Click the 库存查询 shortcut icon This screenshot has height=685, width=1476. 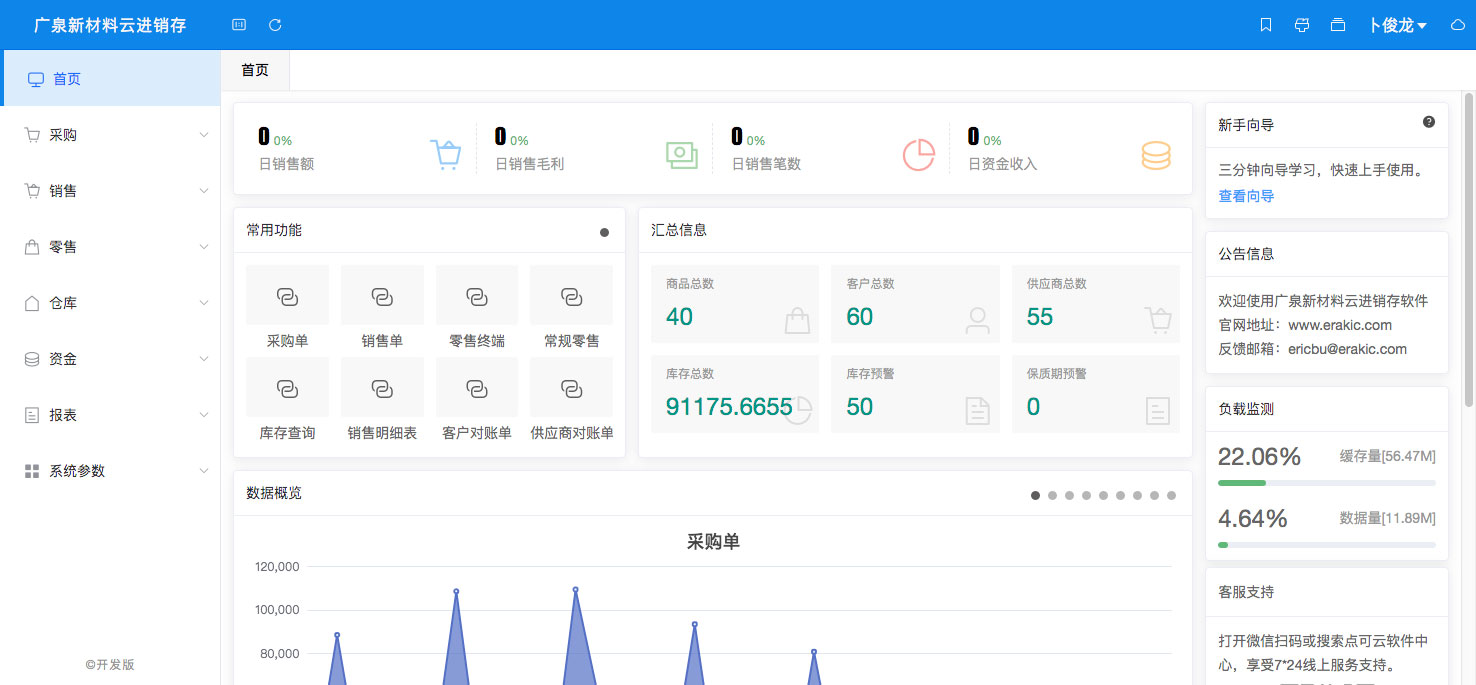pyautogui.click(x=287, y=387)
